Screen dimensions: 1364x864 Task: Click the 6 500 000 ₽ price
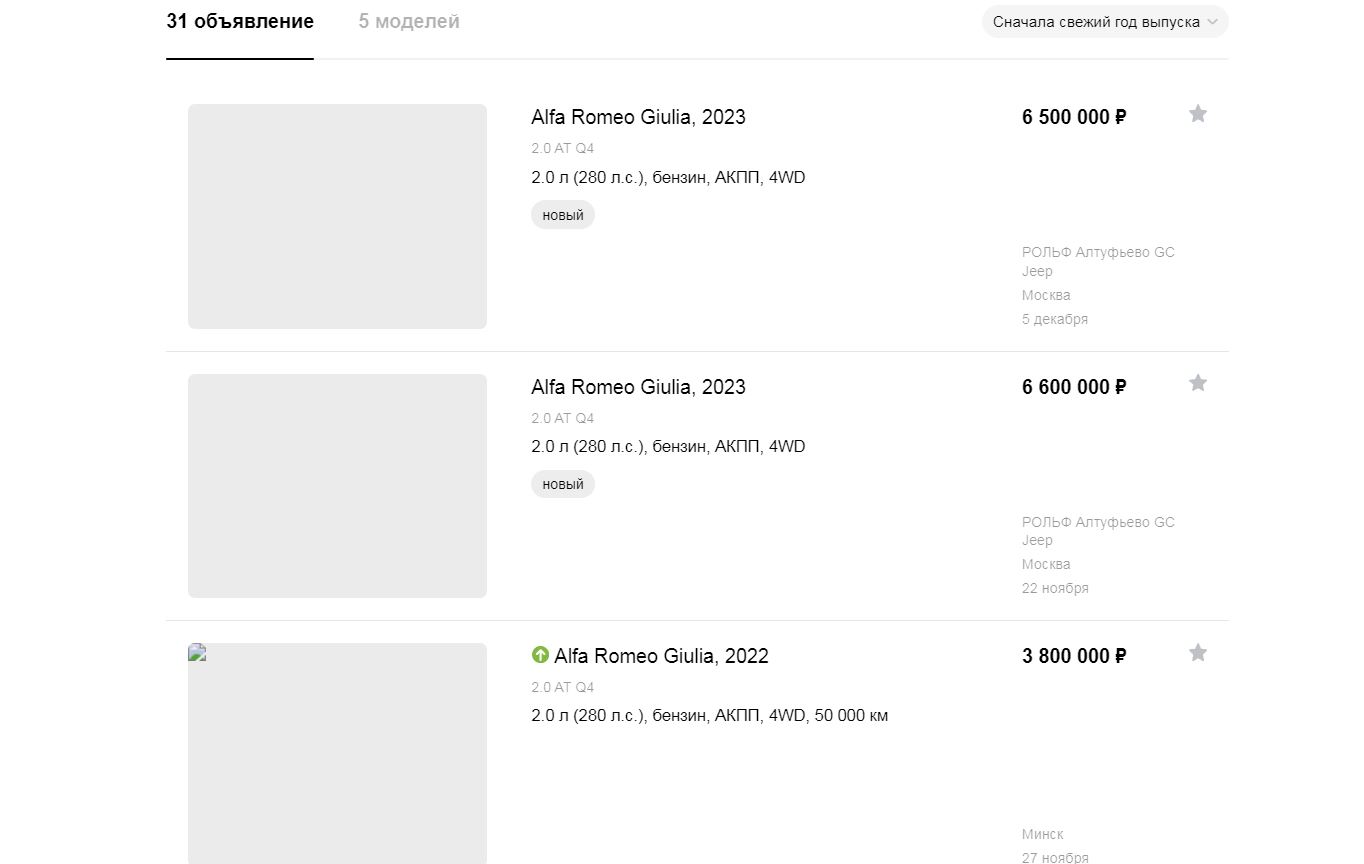1074,117
